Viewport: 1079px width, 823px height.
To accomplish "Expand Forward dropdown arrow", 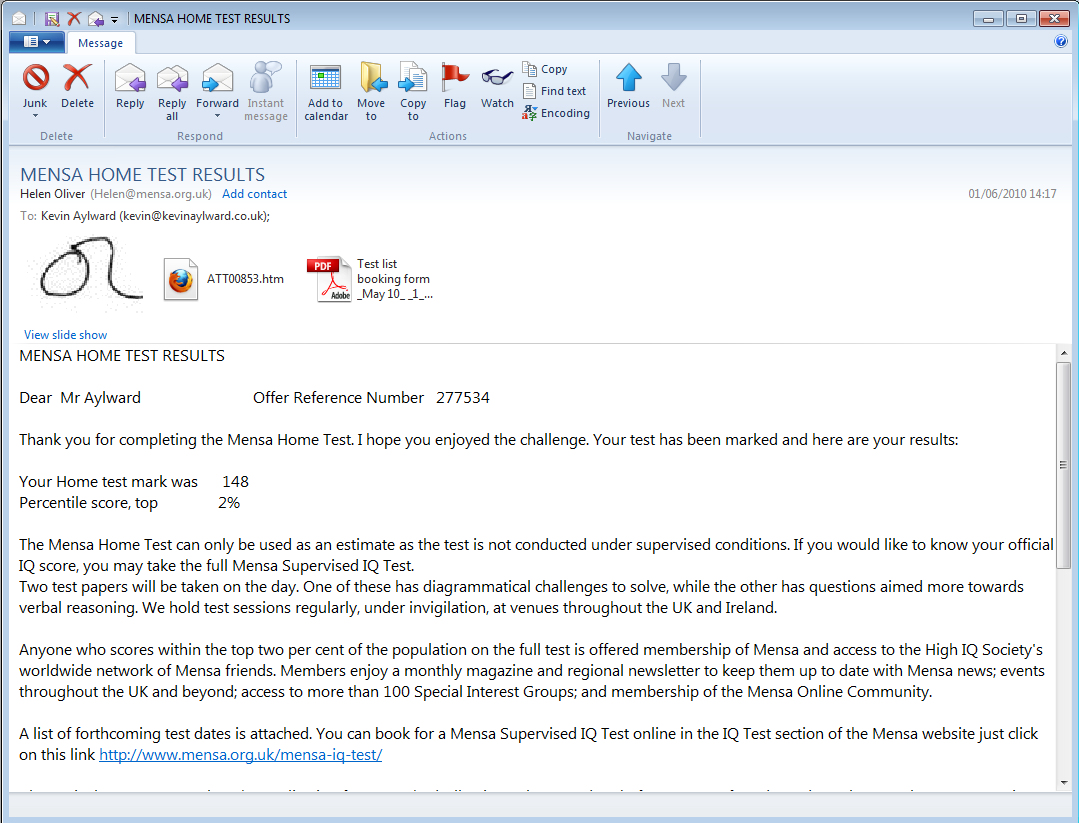I will (217, 116).
